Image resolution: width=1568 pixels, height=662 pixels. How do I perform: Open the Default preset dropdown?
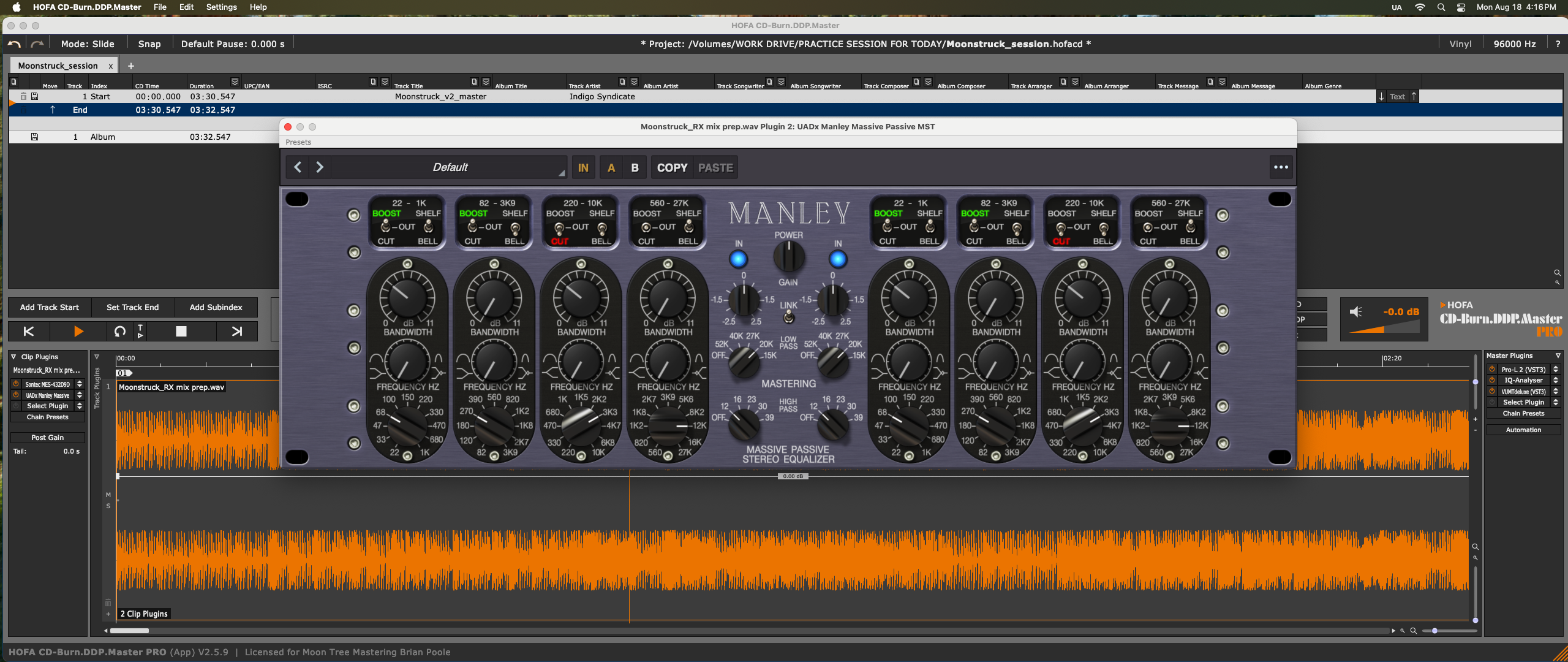click(x=450, y=167)
